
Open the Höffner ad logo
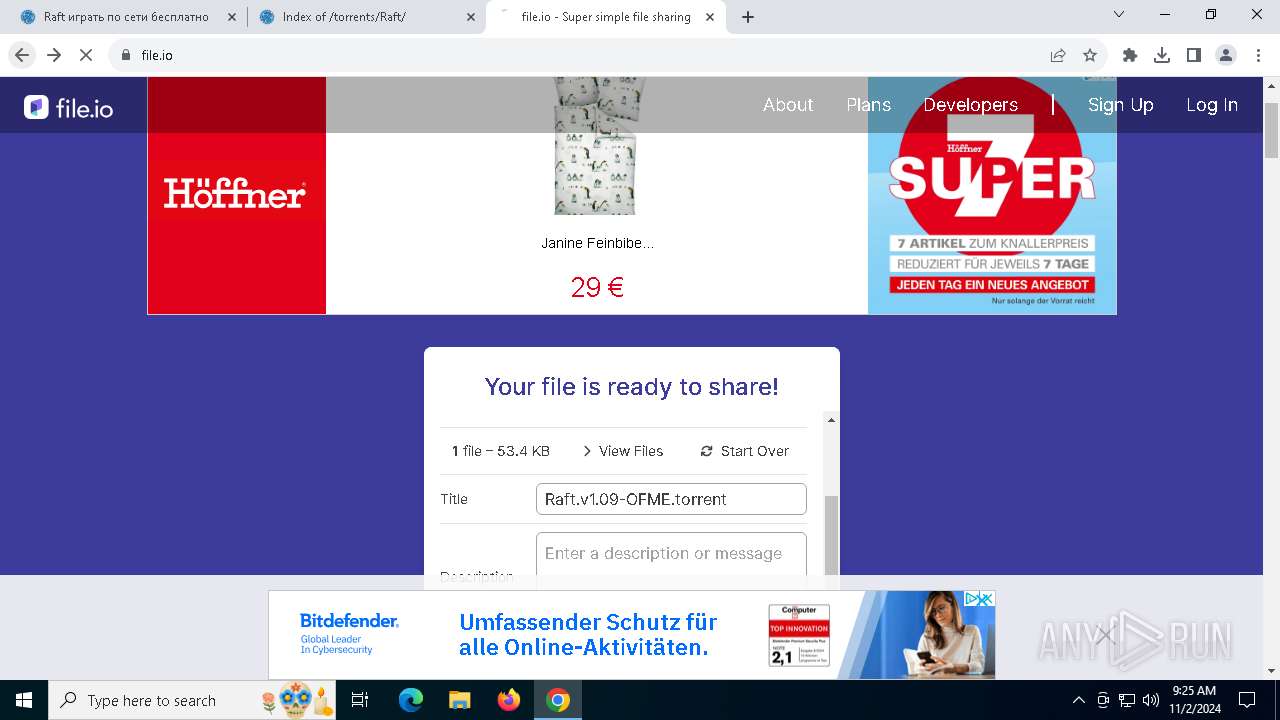coord(236,195)
